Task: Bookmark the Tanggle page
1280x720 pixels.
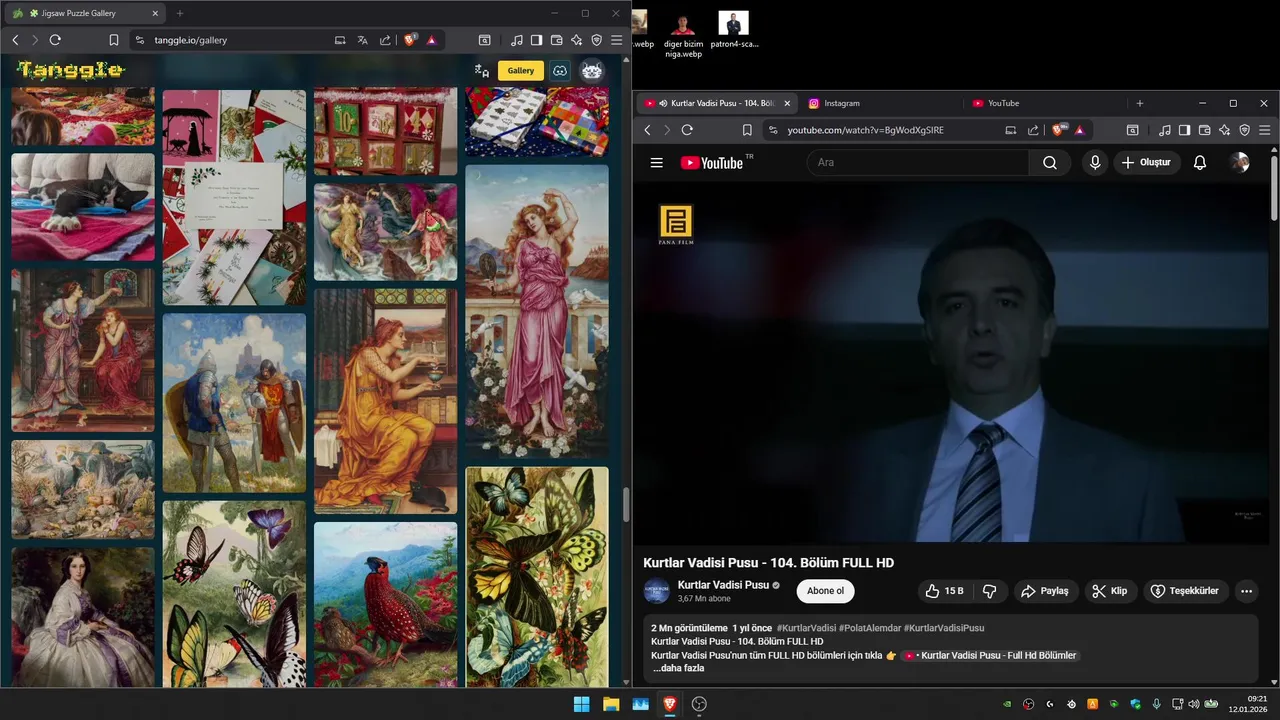Action: pyautogui.click(x=114, y=40)
